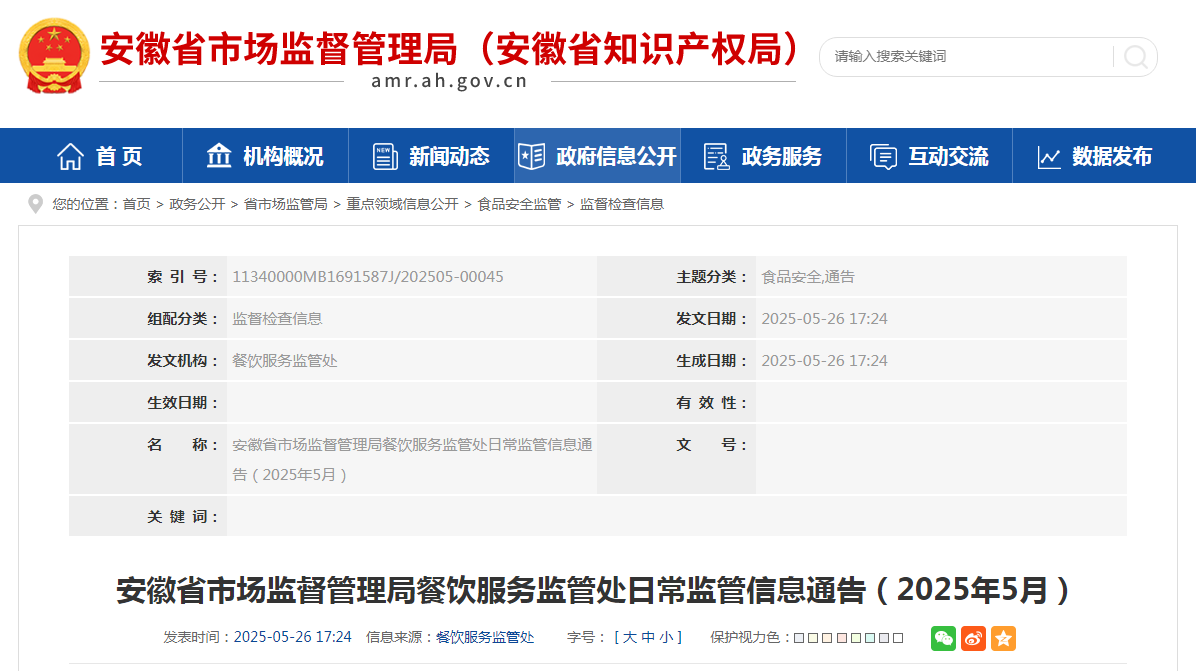The image size is (1196, 671).
Task: Open 首页 home navigation tab
Action: point(100,156)
